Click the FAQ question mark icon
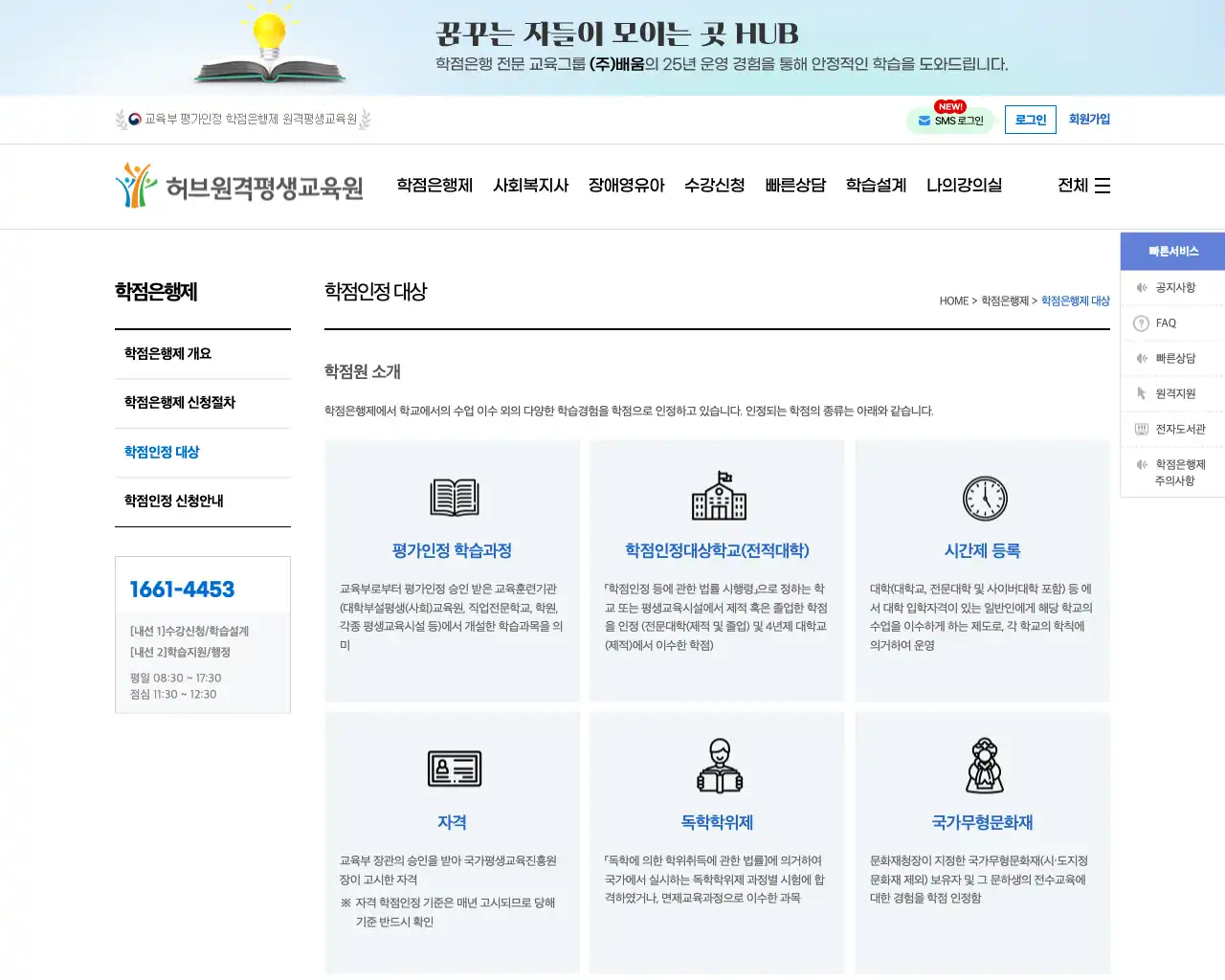This screenshot has height=980, width=1225. click(1141, 323)
